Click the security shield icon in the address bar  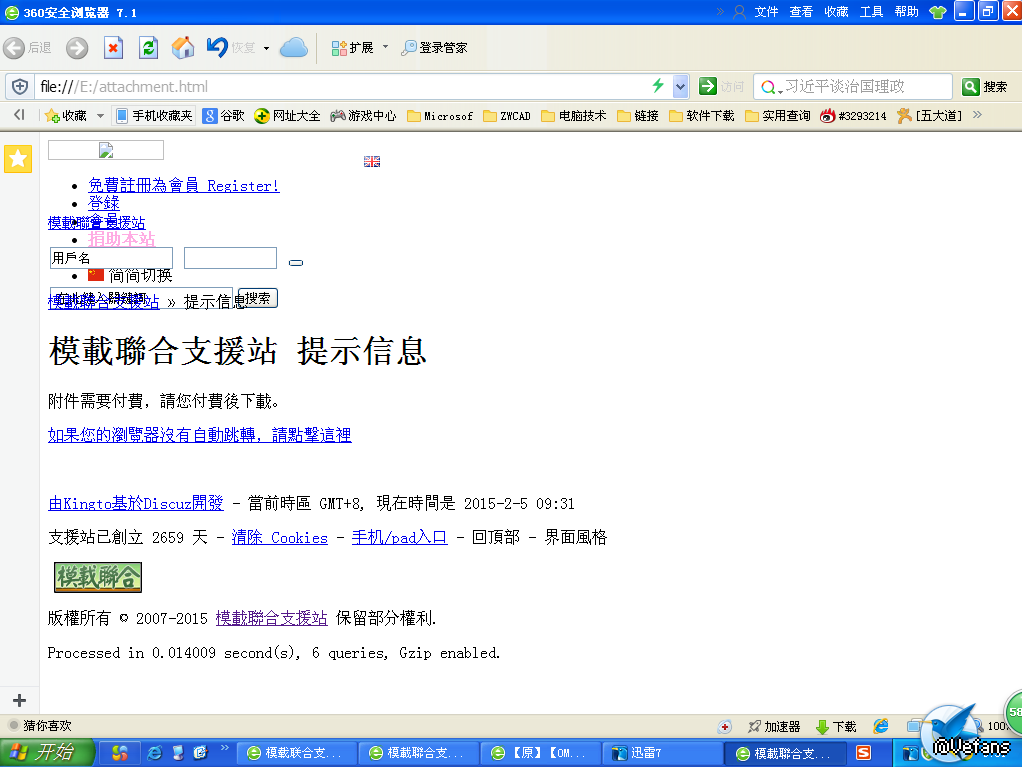point(20,86)
